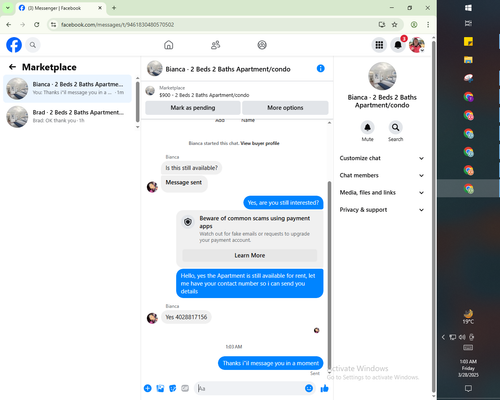Image resolution: width=500 pixels, height=400 pixels.
Task: Search in conversation with the magnifier icon
Action: tap(395, 127)
